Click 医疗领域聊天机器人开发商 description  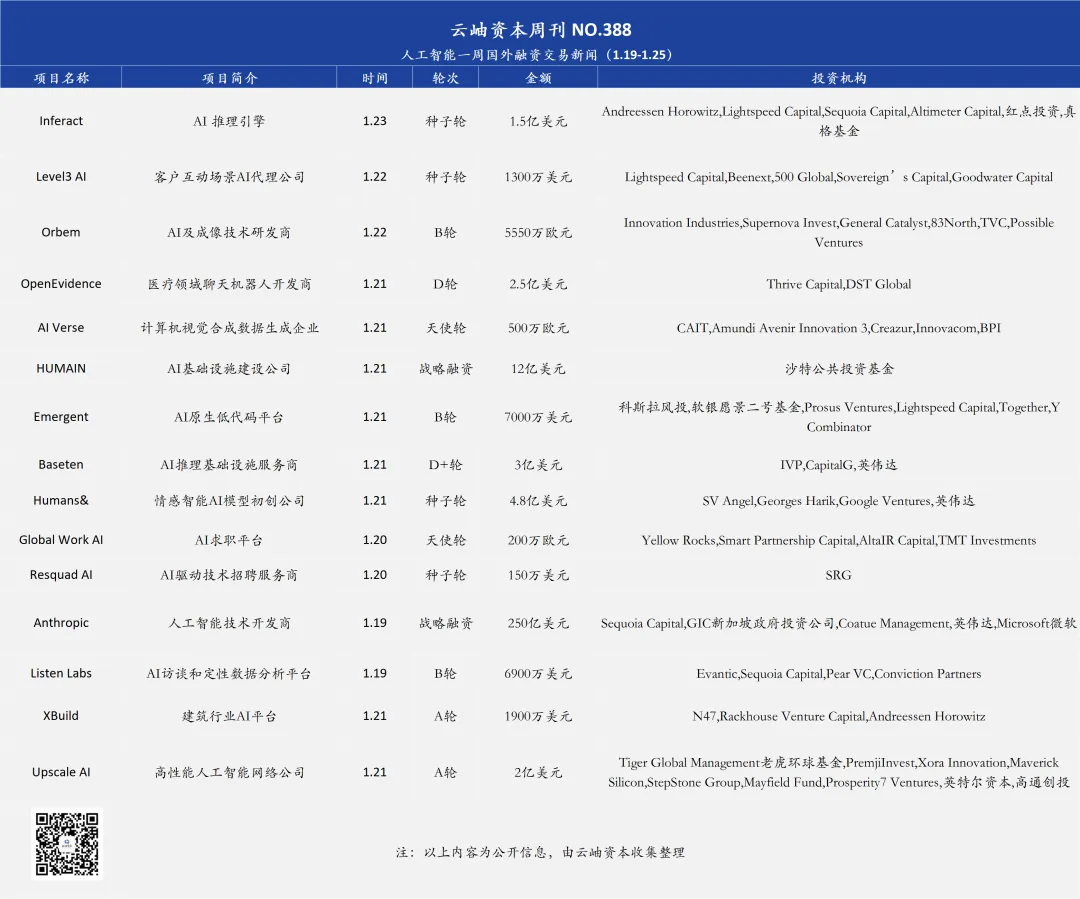(229, 284)
